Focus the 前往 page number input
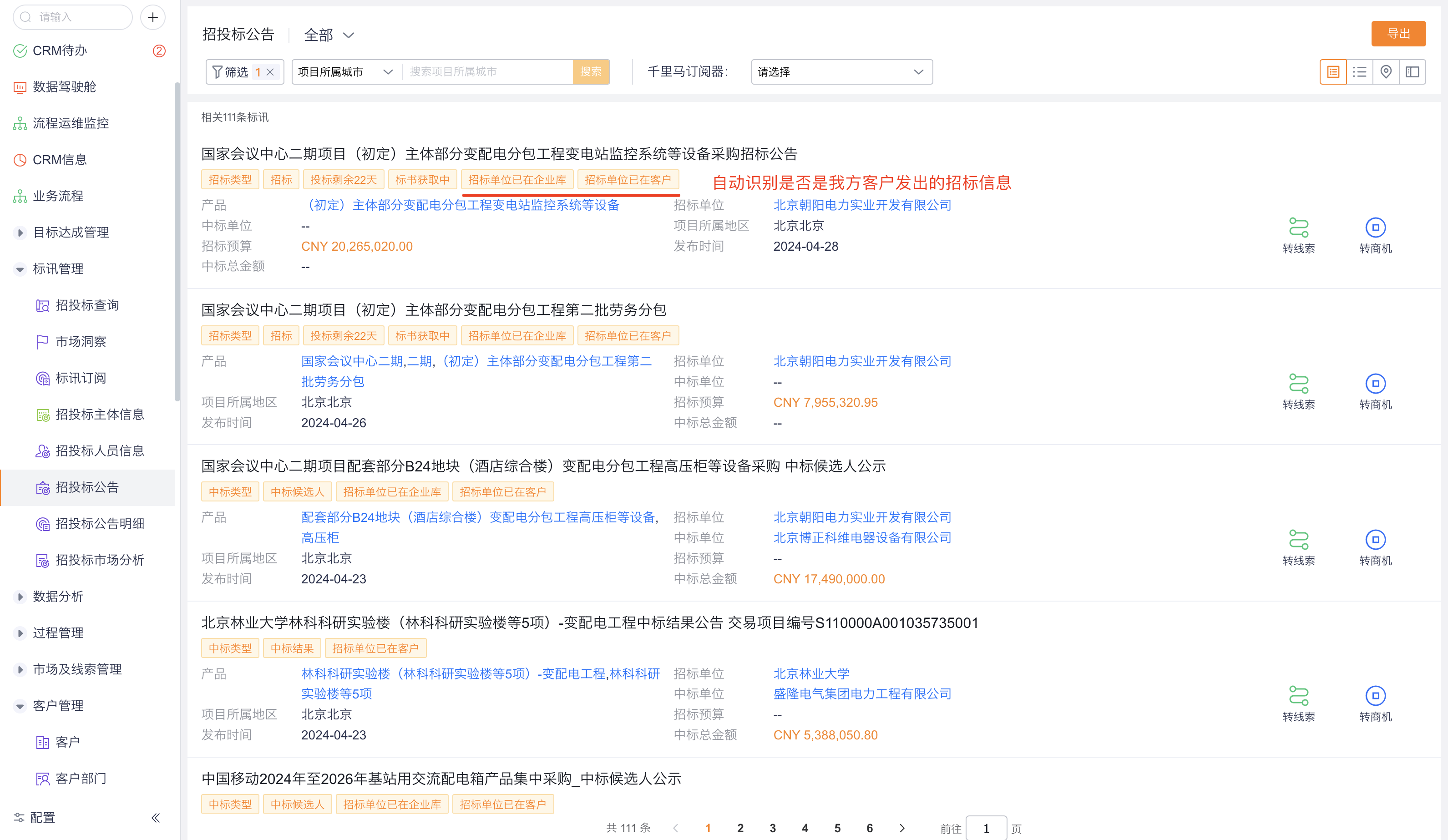 tap(986, 828)
